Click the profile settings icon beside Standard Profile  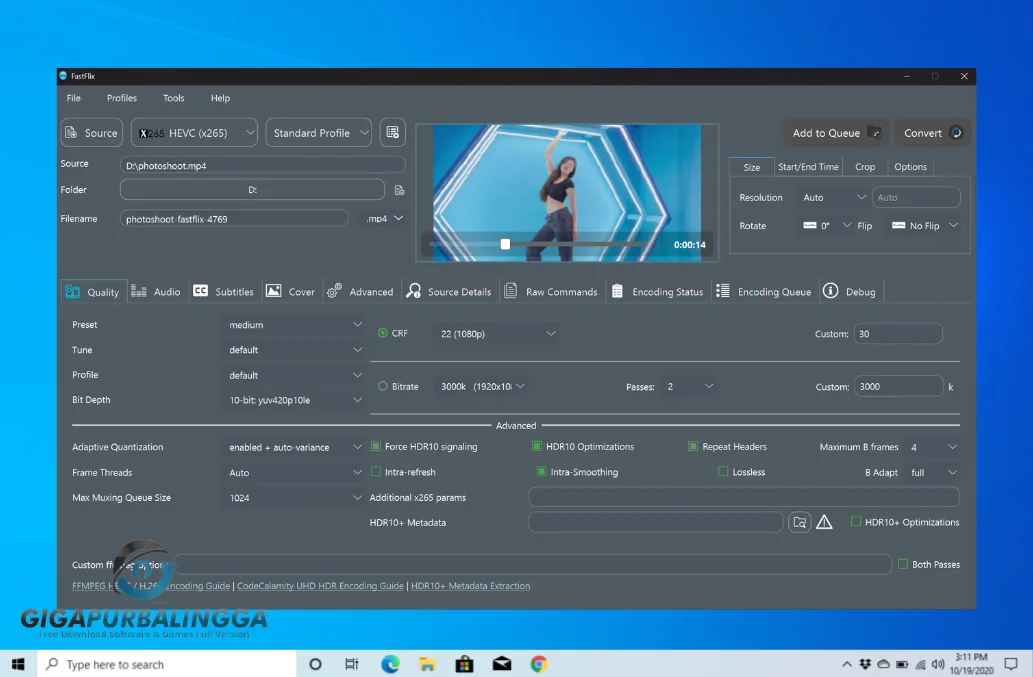(x=392, y=133)
